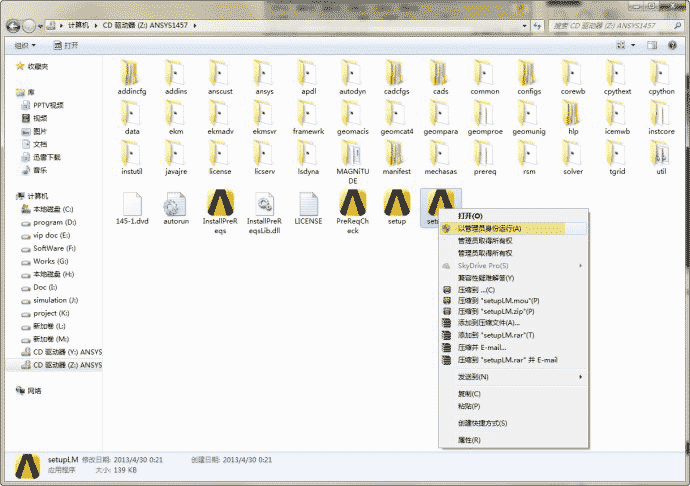Open the change view options arrow
This screenshot has width=690, height=486.
click(633, 45)
